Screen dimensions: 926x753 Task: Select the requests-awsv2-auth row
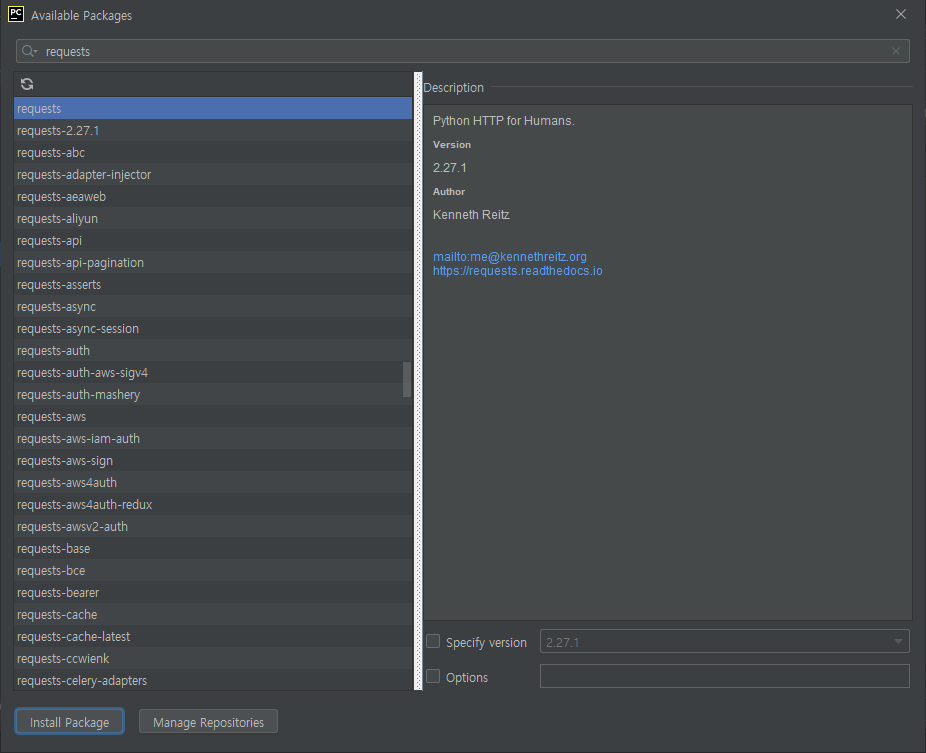(x=213, y=527)
